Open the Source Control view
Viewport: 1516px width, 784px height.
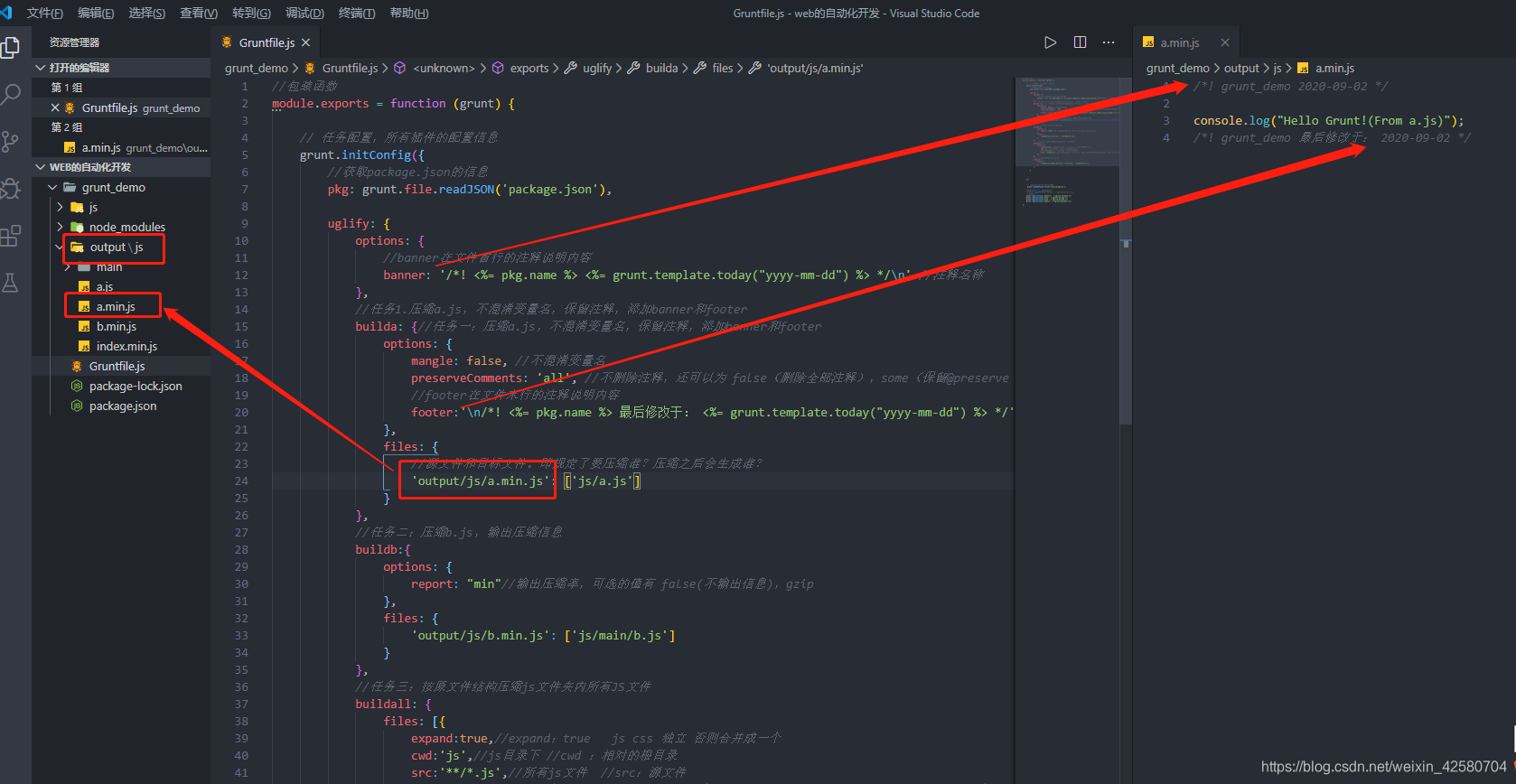click(11, 141)
